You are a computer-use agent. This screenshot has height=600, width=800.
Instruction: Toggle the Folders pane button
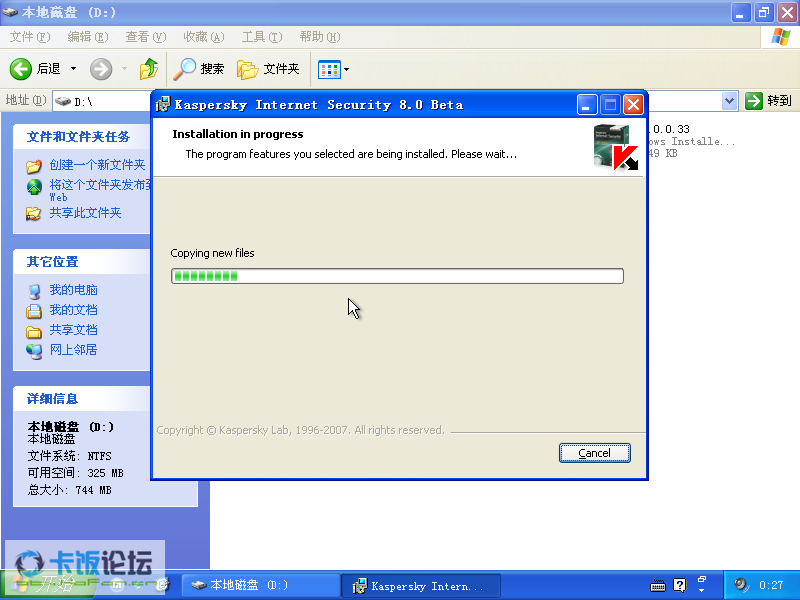268,69
